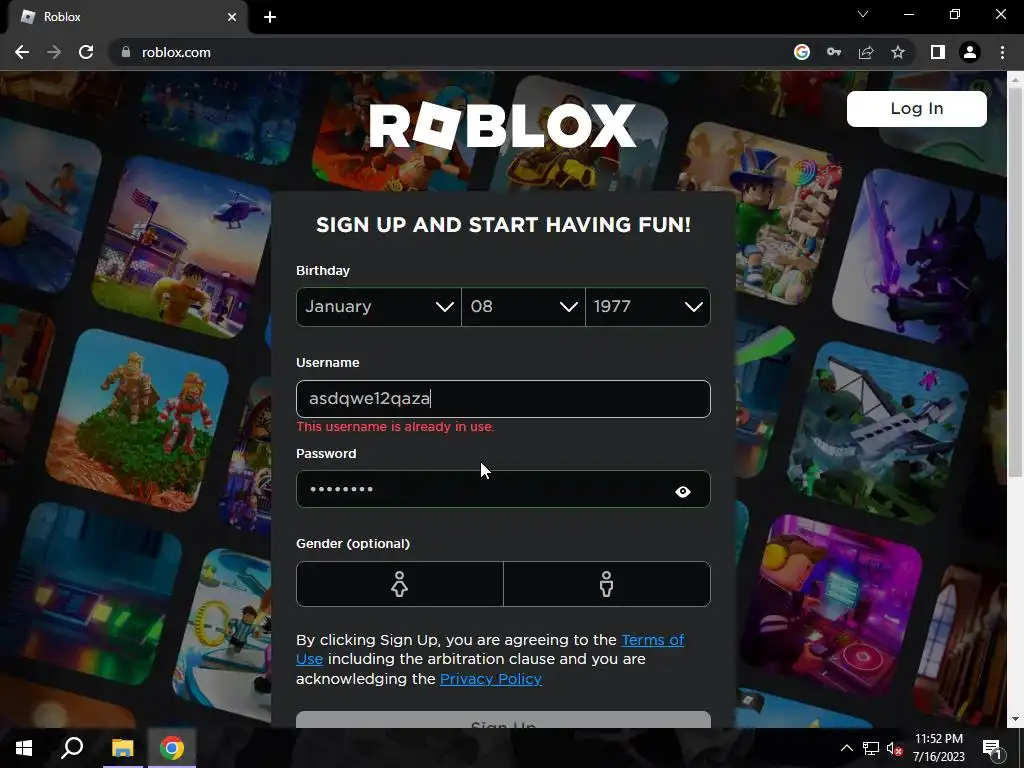Close the Roblox tab
The image size is (1024, 768).
(x=232, y=17)
